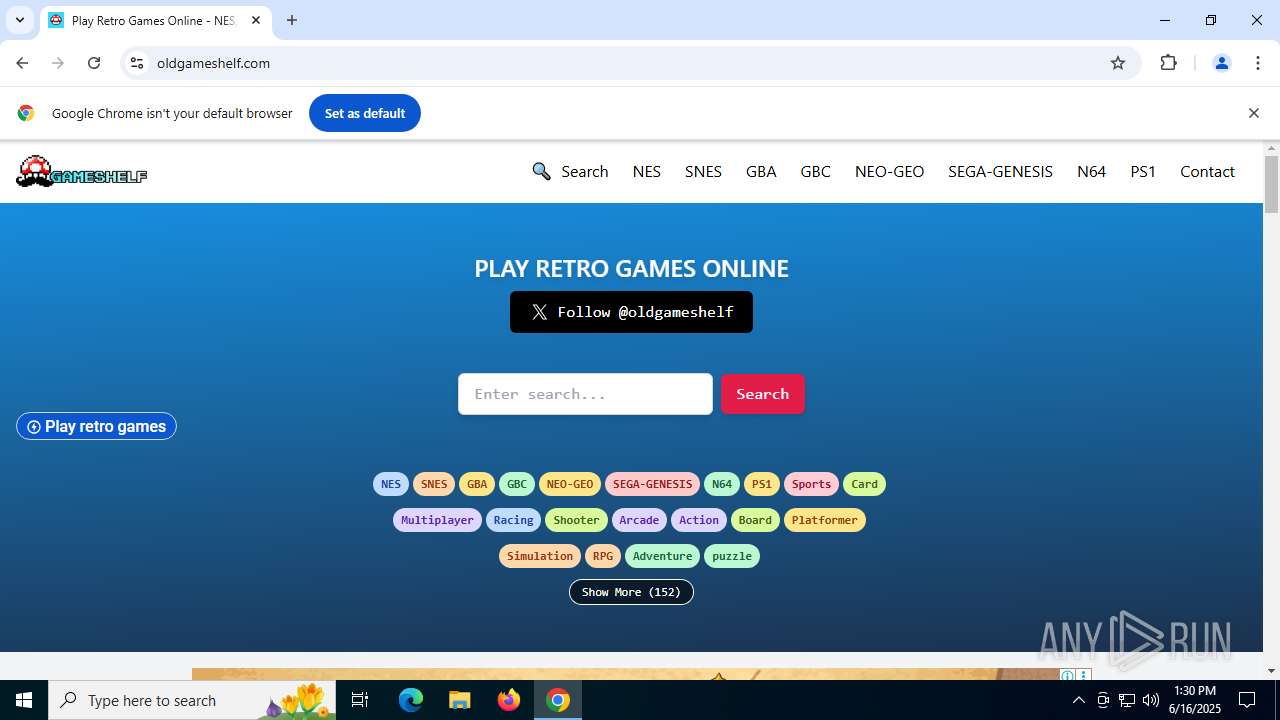Select the SNES category tag
The image size is (1280, 720).
pyautogui.click(x=434, y=484)
